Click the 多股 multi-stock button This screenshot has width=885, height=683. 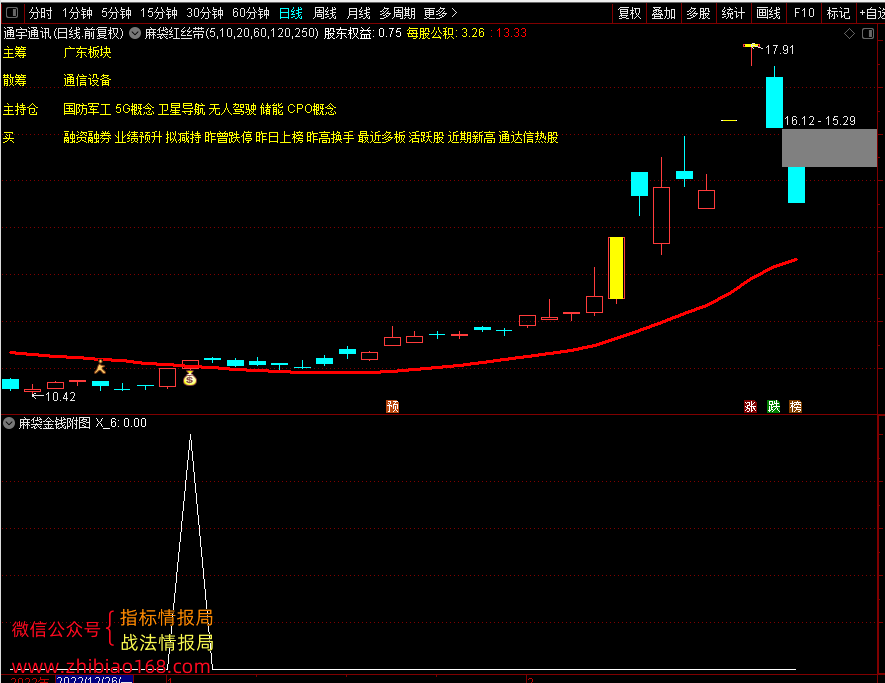[x=698, y=13]
